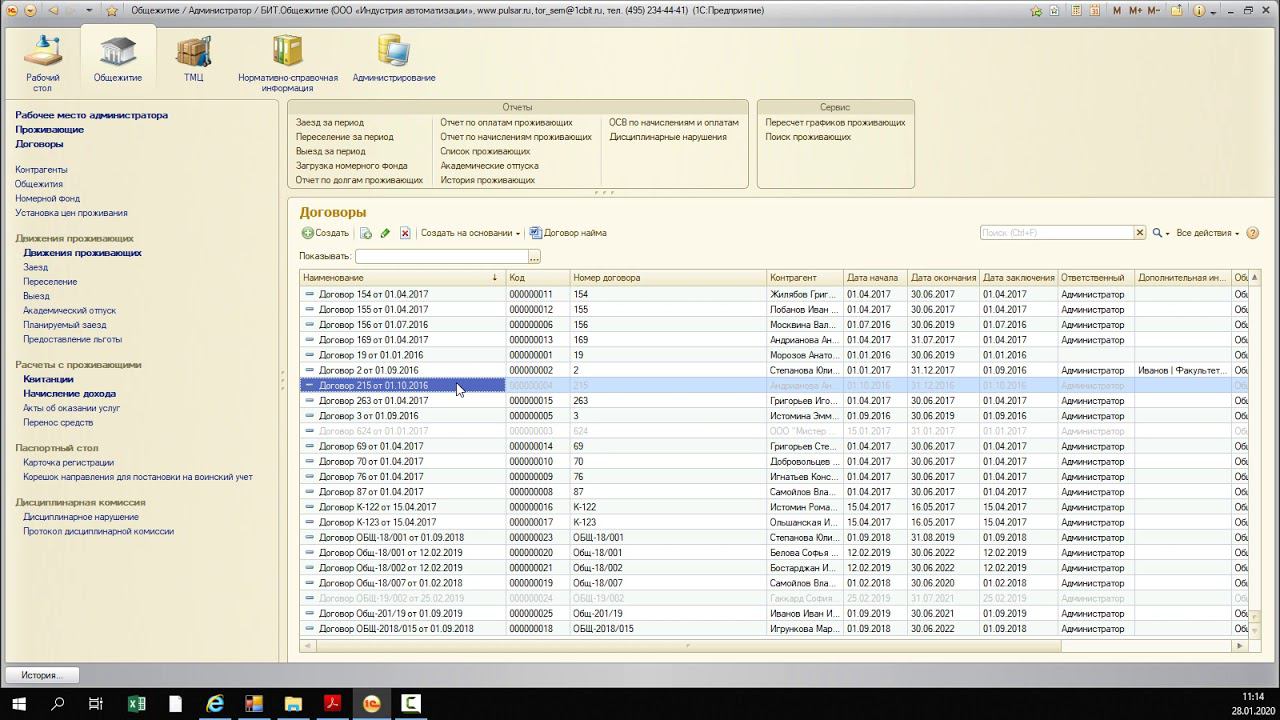Screen dimensions: 1280x720
Task: Open Протокол дисциплинарной комиссии
Action: 98,531
